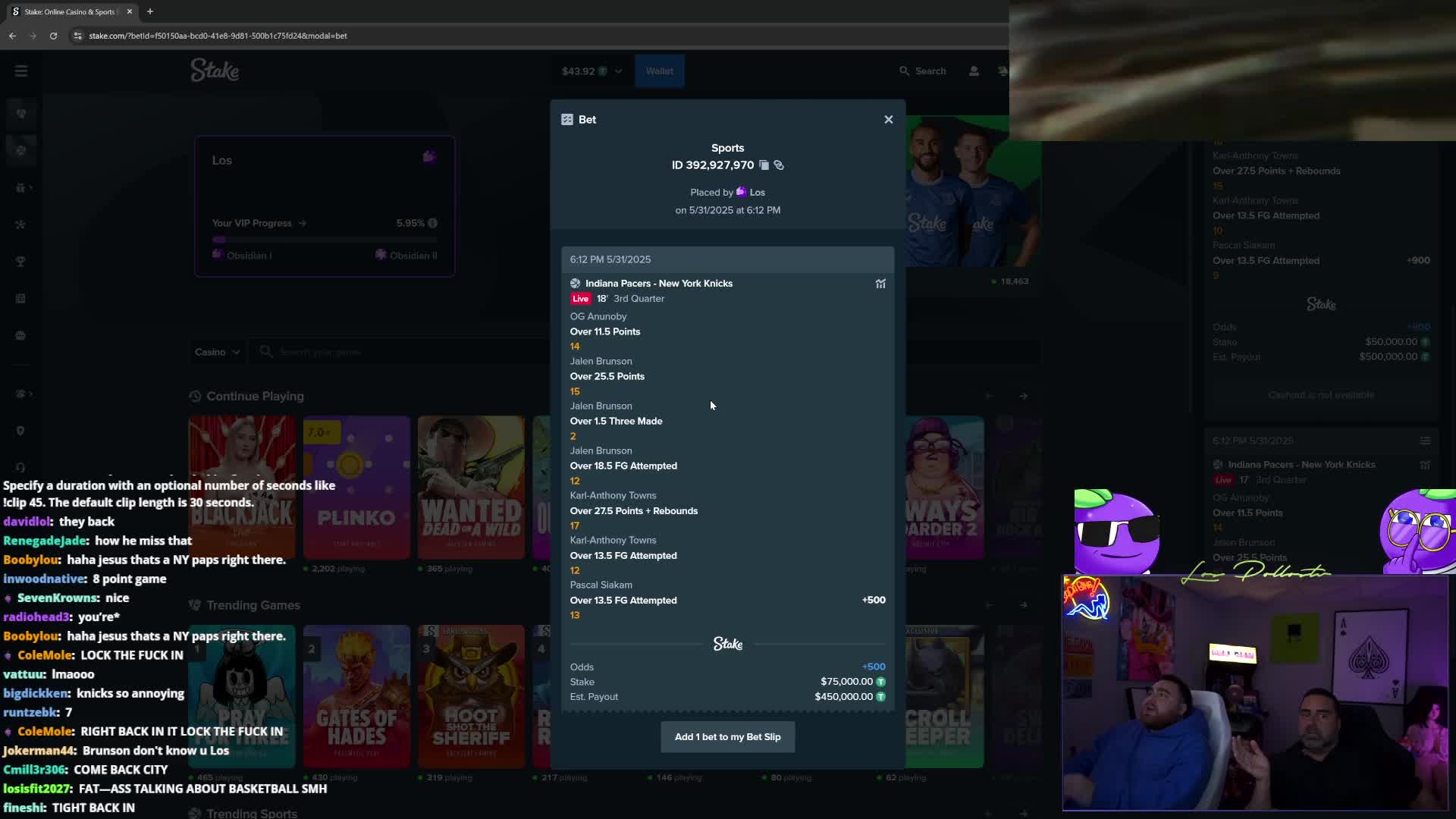1456x819 pixels.
Task: Select Over 27.5 Points + Rebounds leg
Action: tap(634, 510)
